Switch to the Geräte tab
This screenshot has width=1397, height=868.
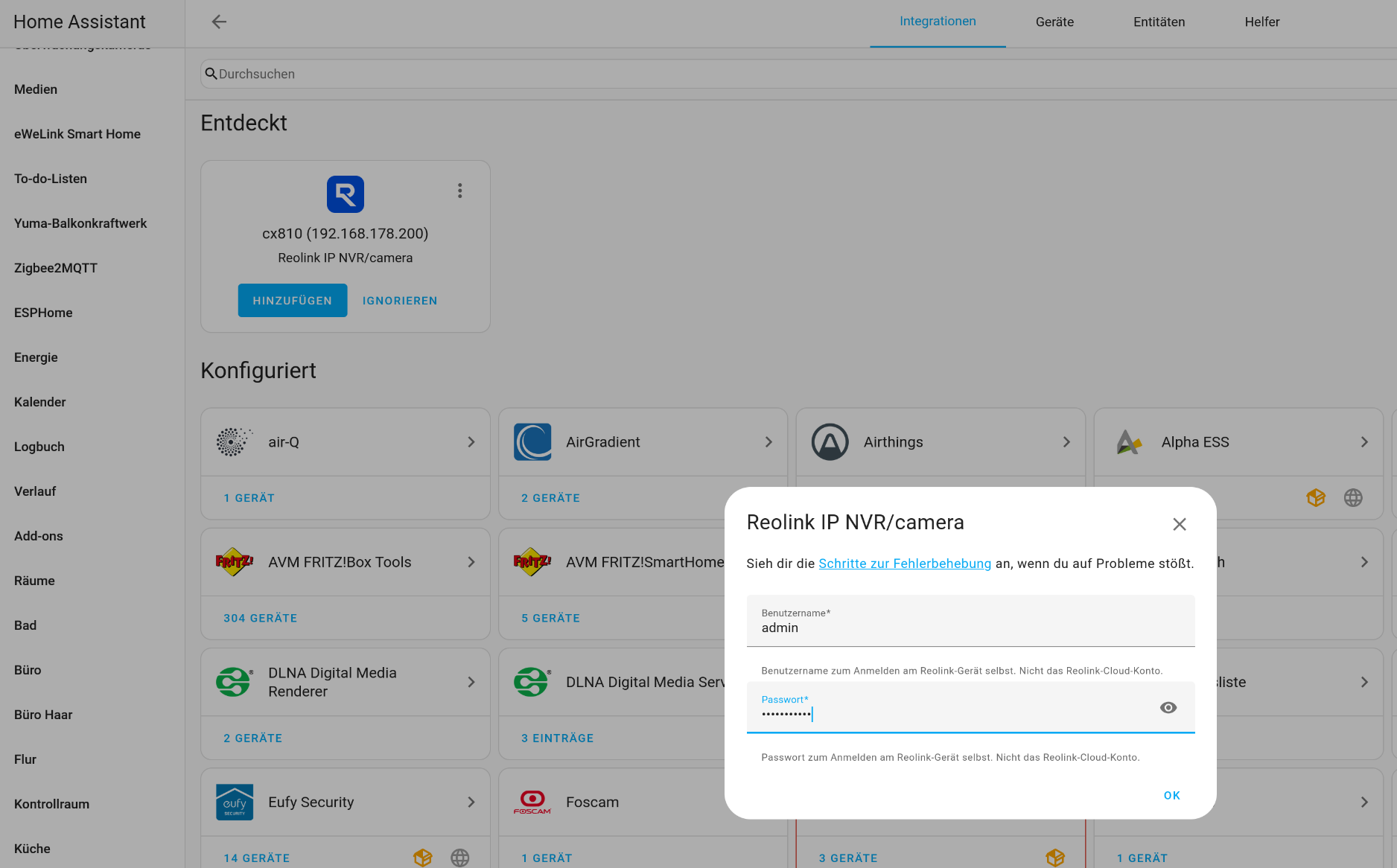(x=1054, y=22)
